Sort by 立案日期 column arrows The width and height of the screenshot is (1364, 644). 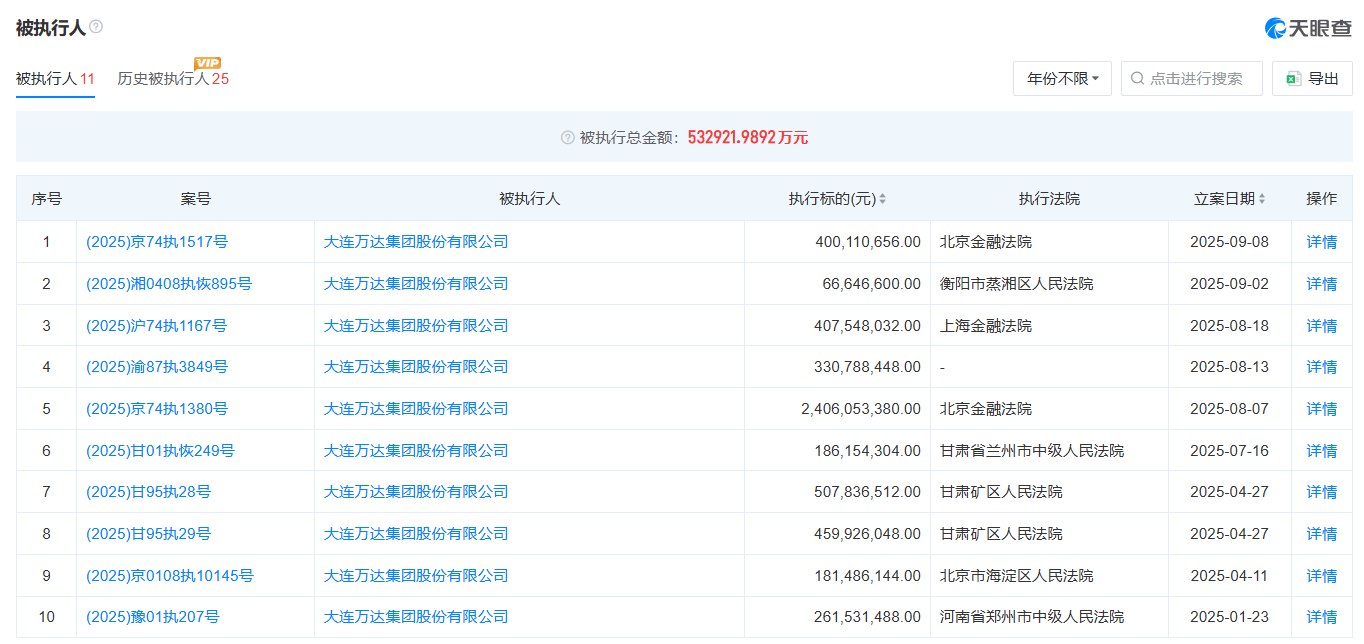[1262, 199]
